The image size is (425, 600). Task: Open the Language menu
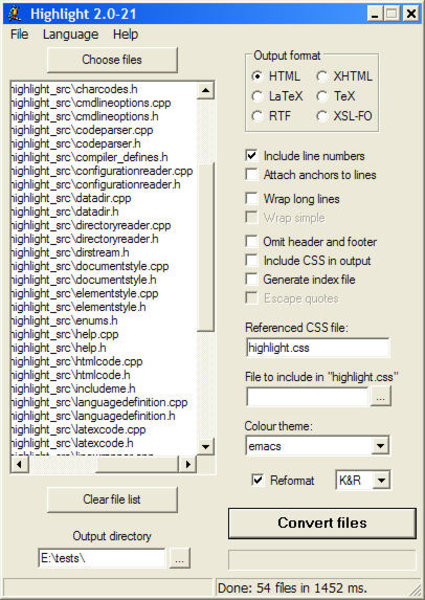[x=70, y=34]
